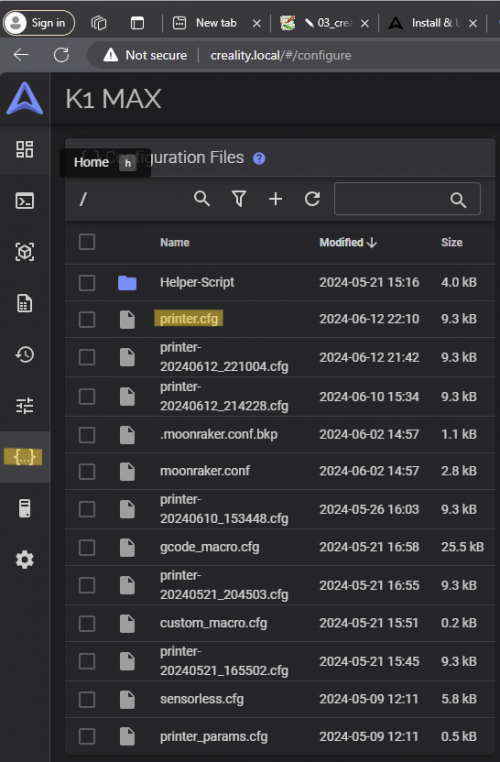Open sensorless.cfg file

click(x=202, y=699)
